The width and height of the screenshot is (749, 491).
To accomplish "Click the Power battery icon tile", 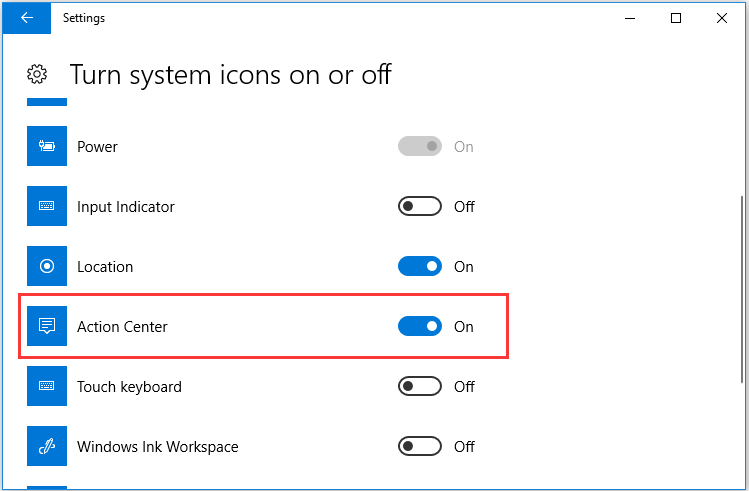I will (47, 146).
